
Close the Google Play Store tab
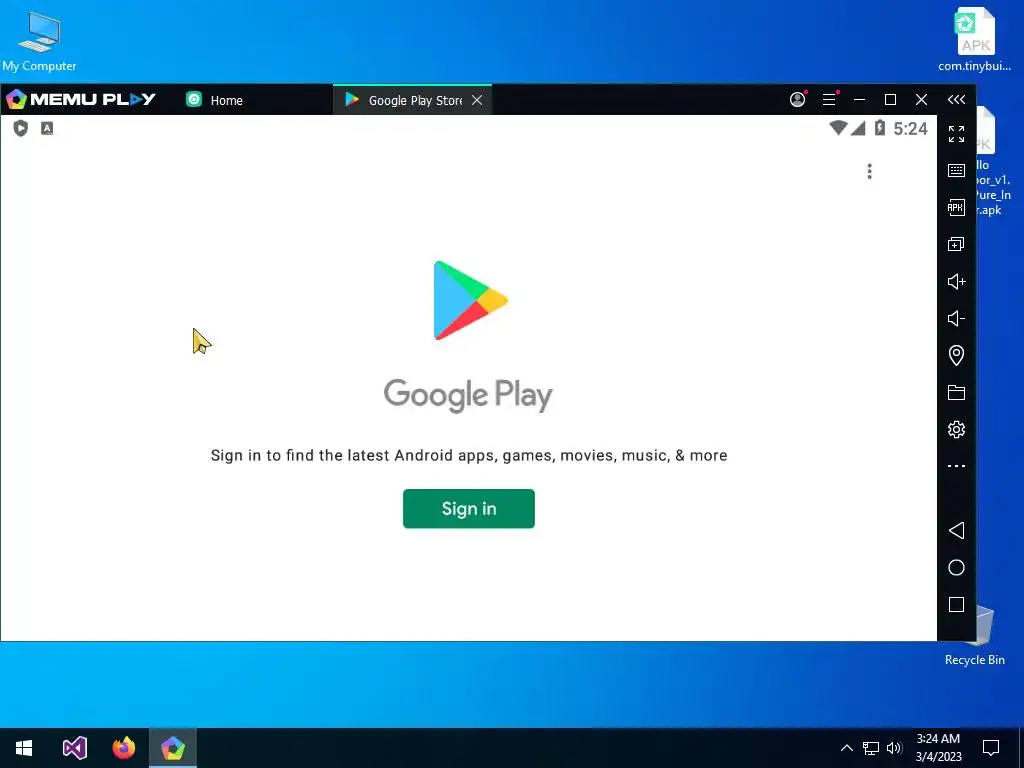tap(477, 100)
